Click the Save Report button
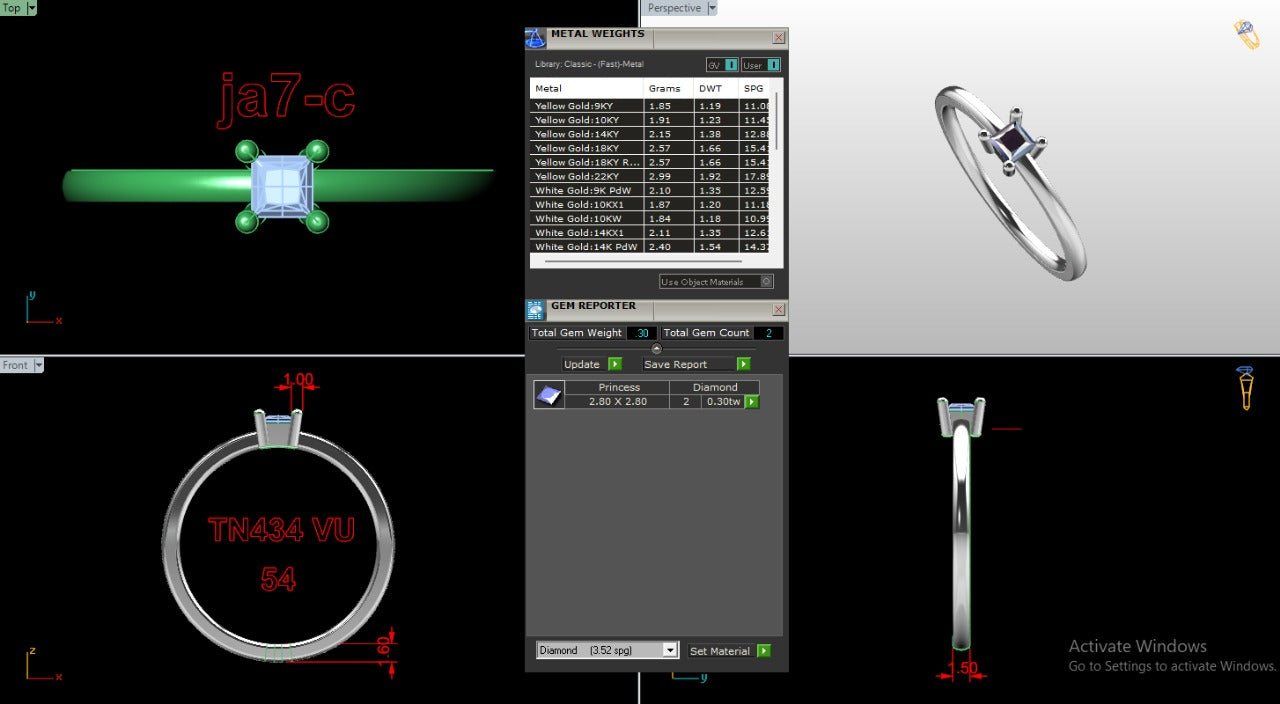The image size is (1280, 704). (676, 364)
